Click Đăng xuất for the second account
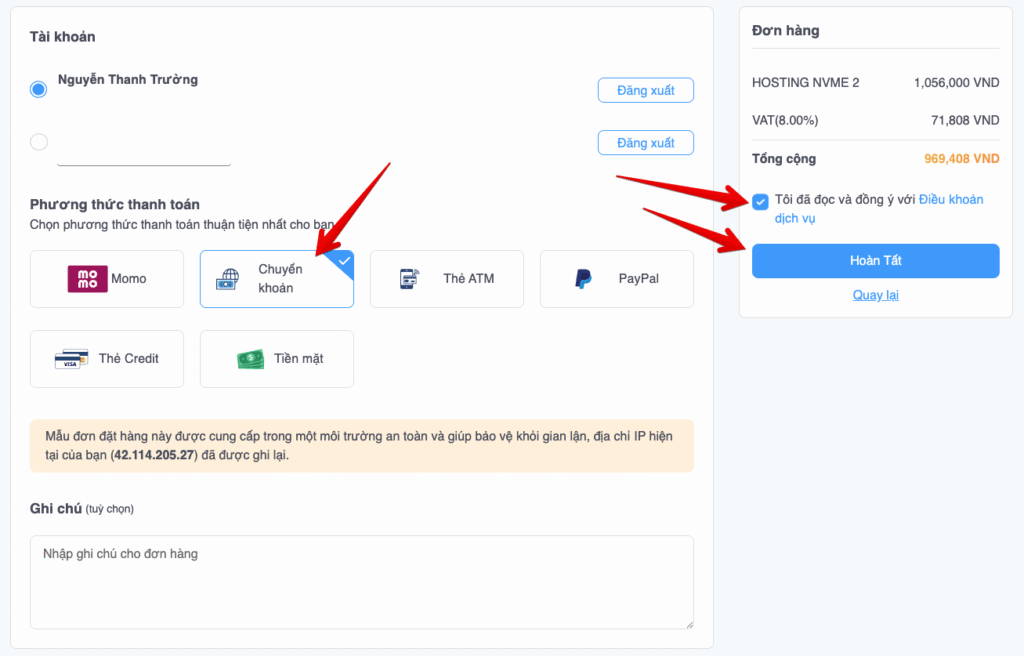 (645, 143)
